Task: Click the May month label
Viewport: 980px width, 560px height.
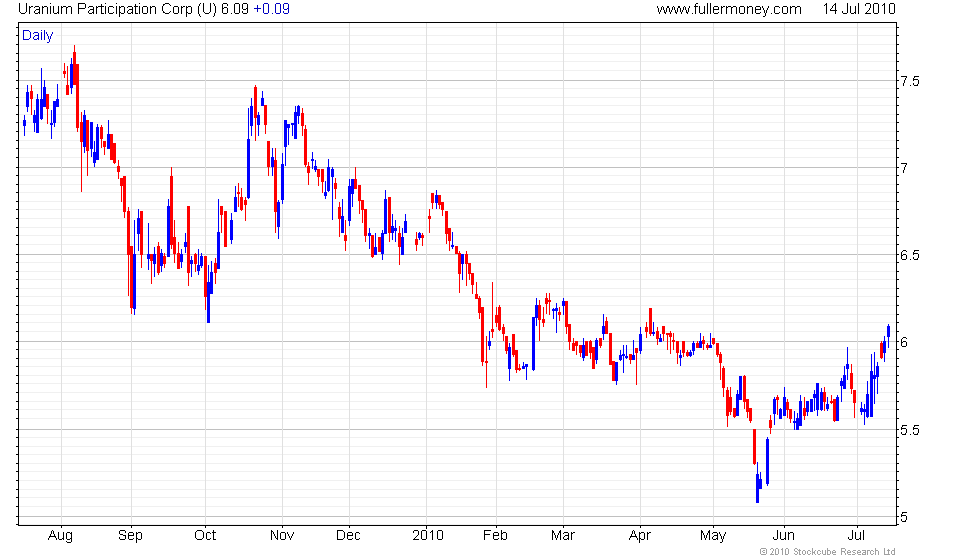Action: 713,536
